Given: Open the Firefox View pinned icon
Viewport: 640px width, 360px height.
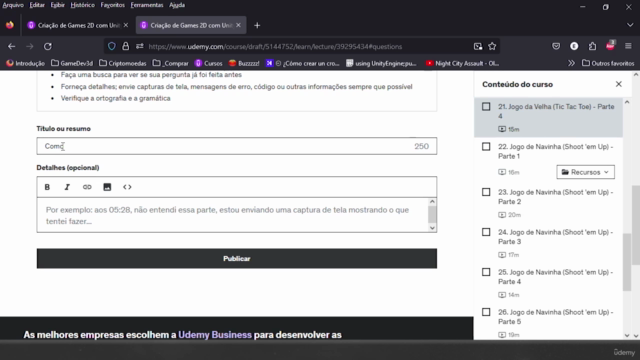Looking at the screenshot, I should pyautogui.click(x=10, y=25).
